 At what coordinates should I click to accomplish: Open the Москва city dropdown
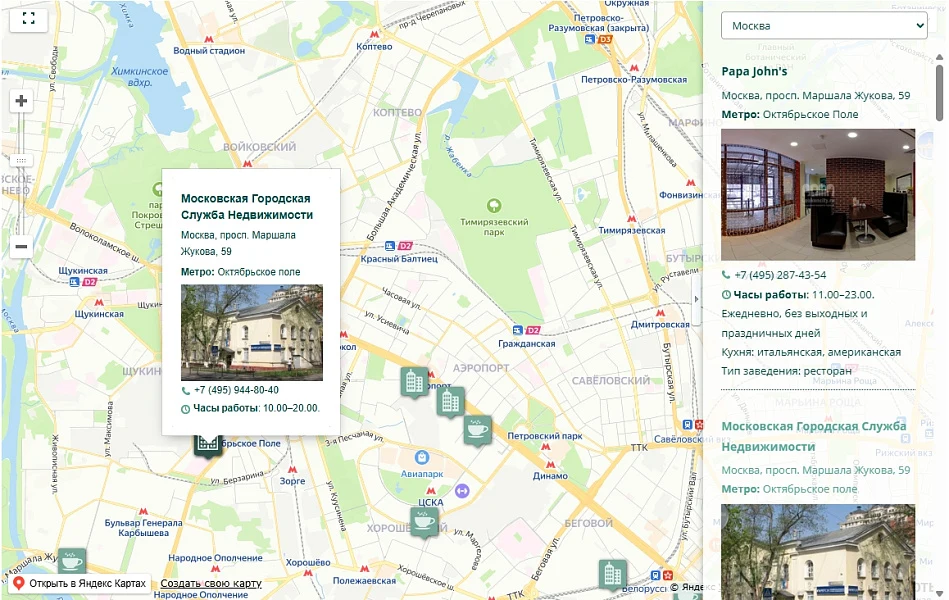824,25
